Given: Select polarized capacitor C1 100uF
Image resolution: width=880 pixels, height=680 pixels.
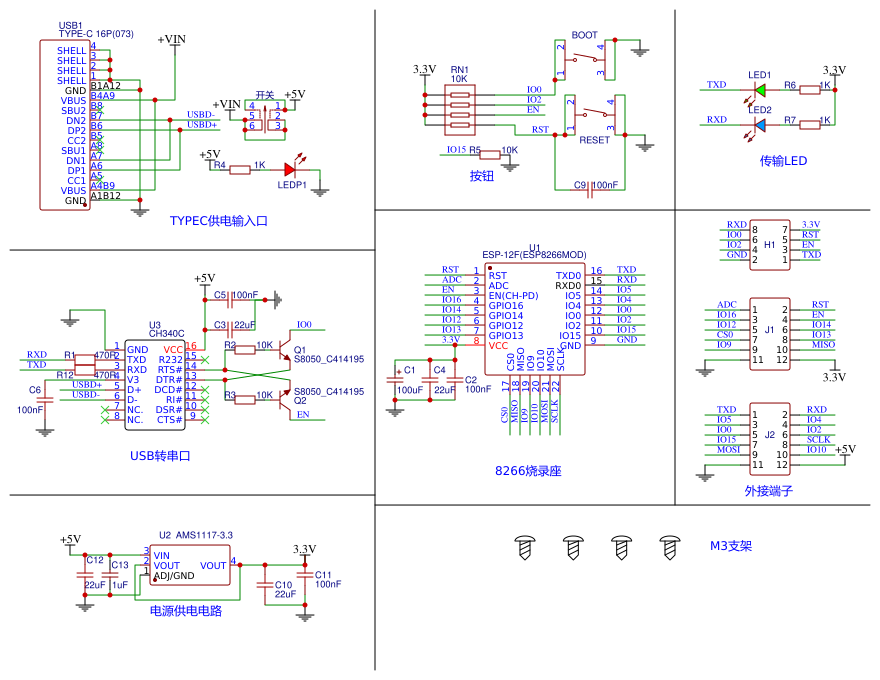Looking at the screenshot, I should point(395,380).
